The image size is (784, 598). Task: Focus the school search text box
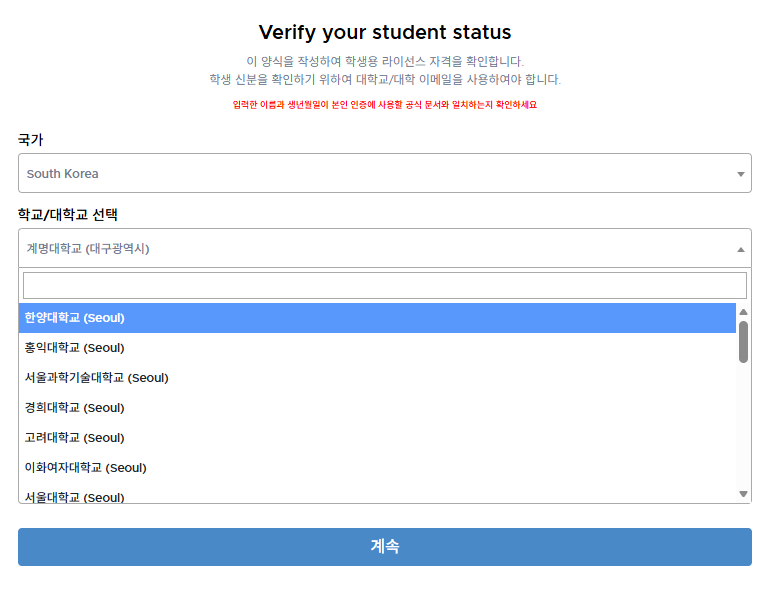(384, 285)
